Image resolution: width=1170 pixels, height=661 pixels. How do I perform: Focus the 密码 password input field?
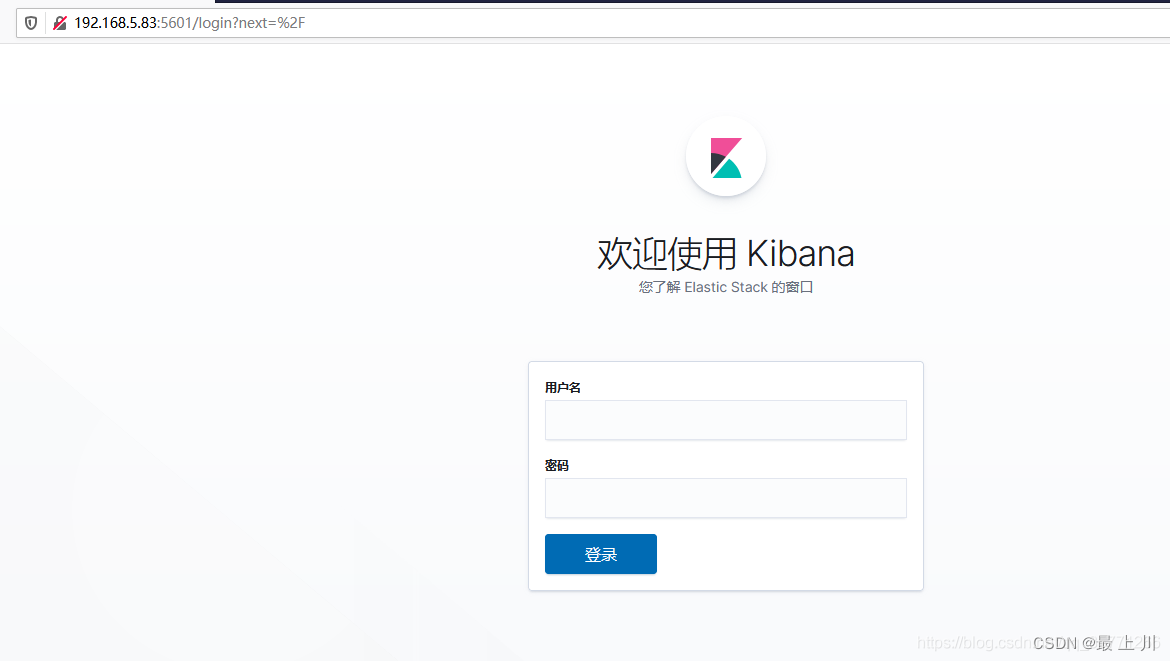pos(725,498)
